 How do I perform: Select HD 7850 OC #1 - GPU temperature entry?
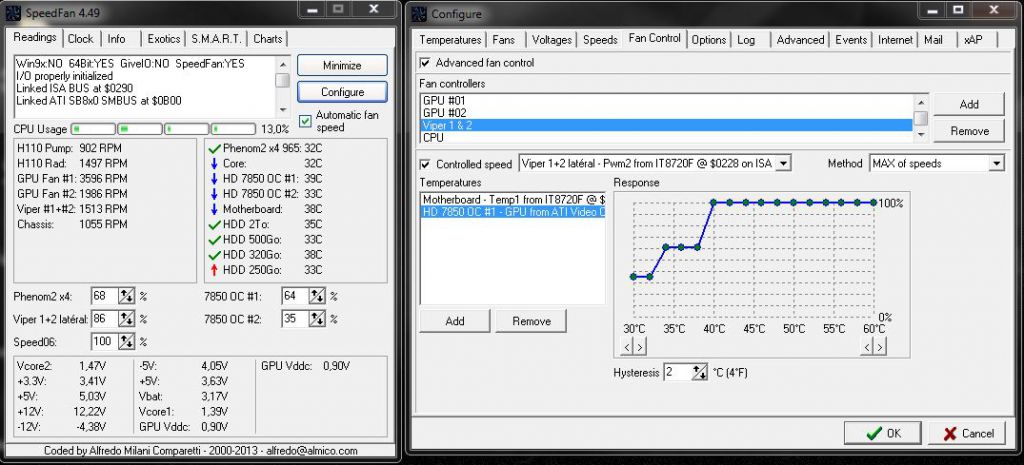[x=513, y=212]
